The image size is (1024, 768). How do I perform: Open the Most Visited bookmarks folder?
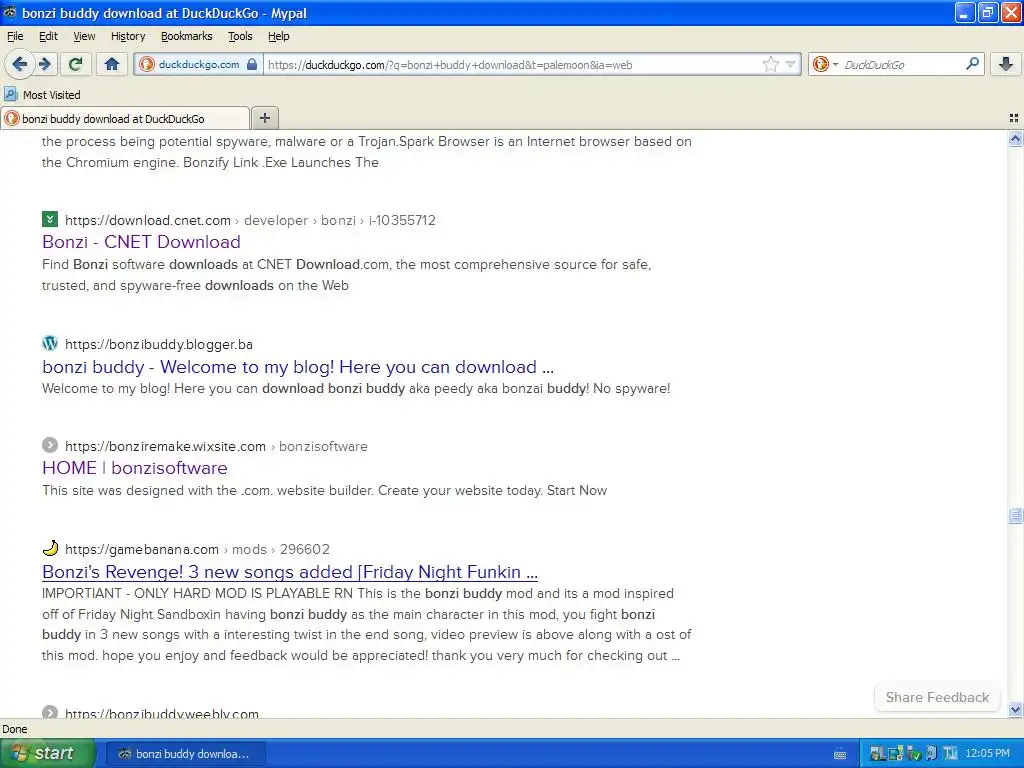pos(42,95)
